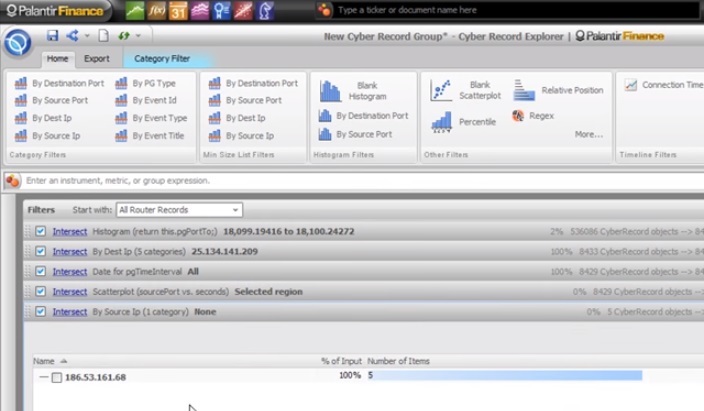Switch to the Export tab

pos(97,58)
